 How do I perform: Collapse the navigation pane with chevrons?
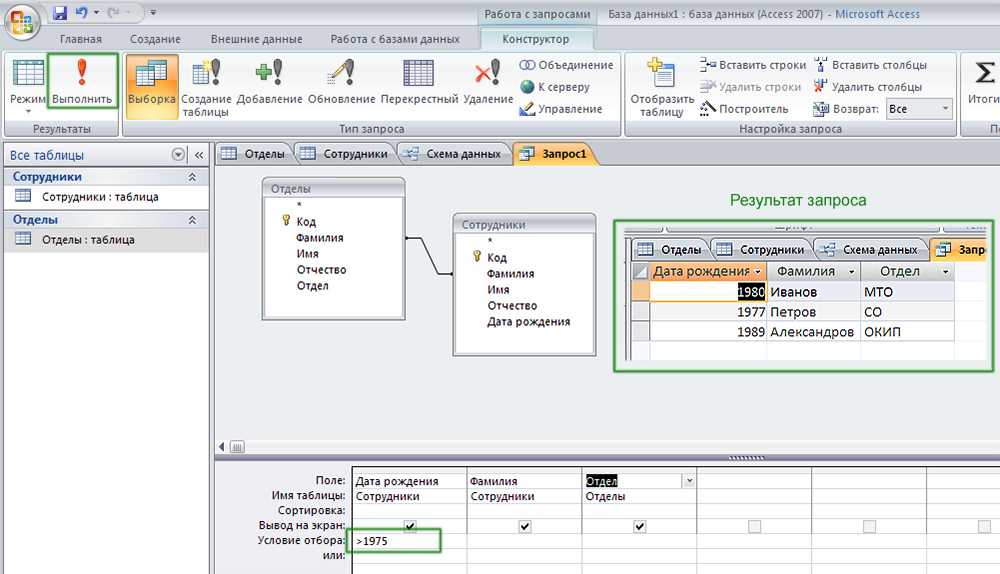click(x=199, y=155)
